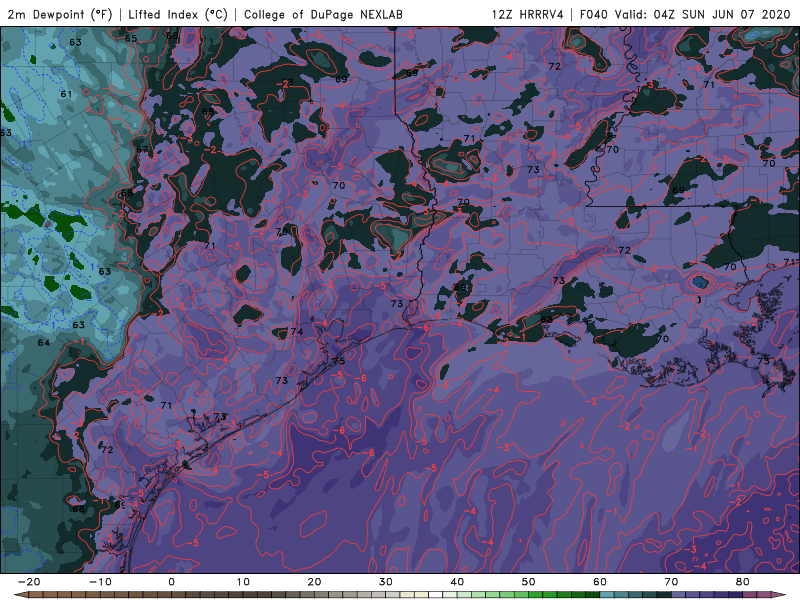Click the right arrow end of the color bar

point(779,595)
